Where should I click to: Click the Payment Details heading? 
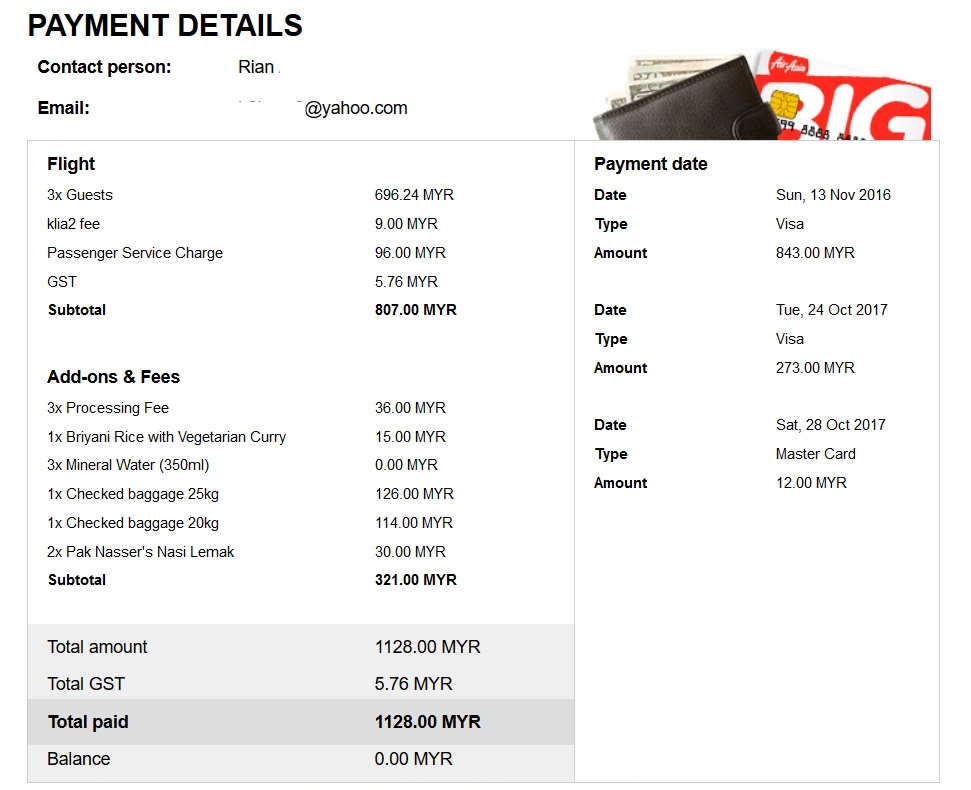(x=165, y=25)
